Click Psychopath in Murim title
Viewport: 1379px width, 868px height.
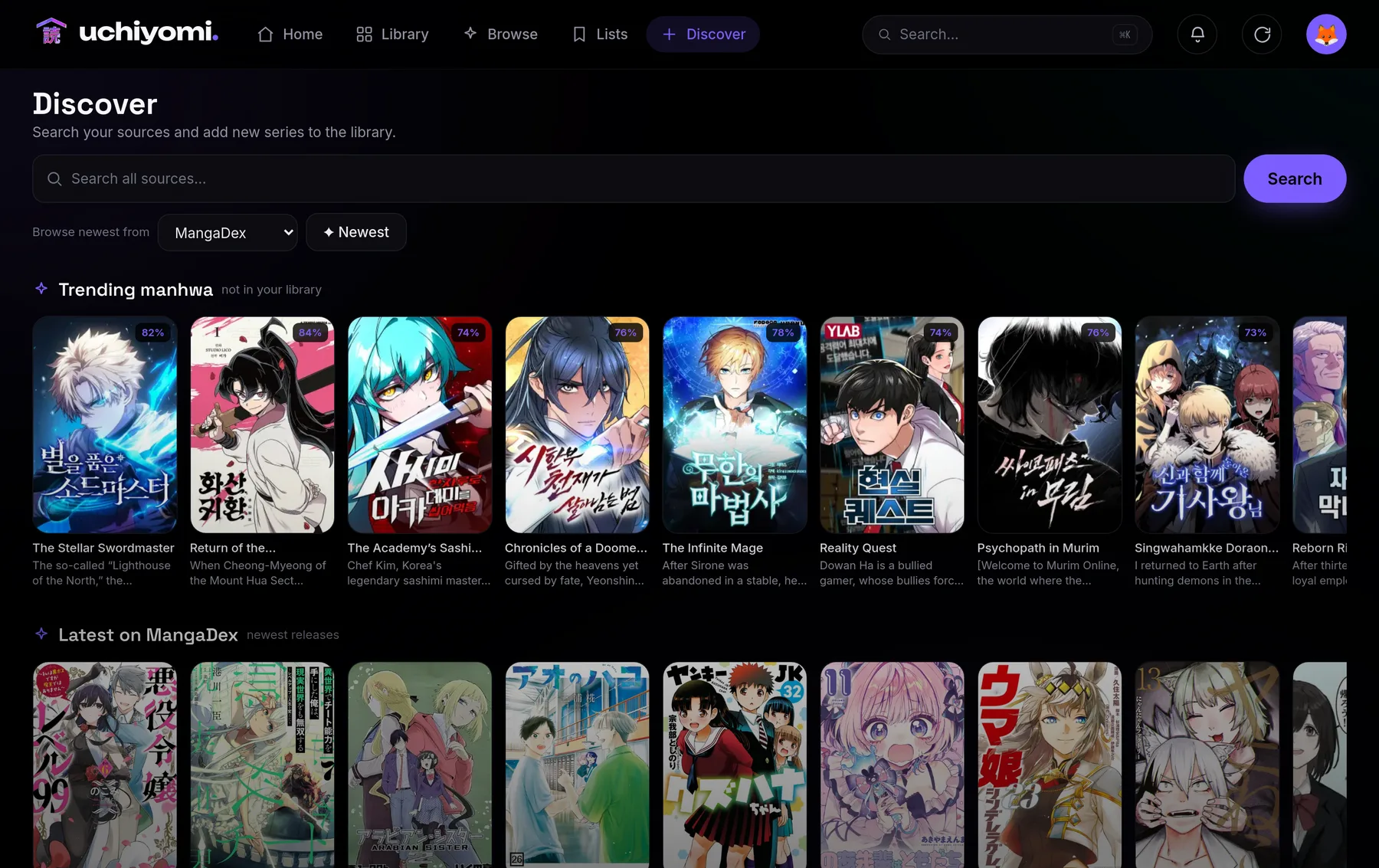(1038, 548)
